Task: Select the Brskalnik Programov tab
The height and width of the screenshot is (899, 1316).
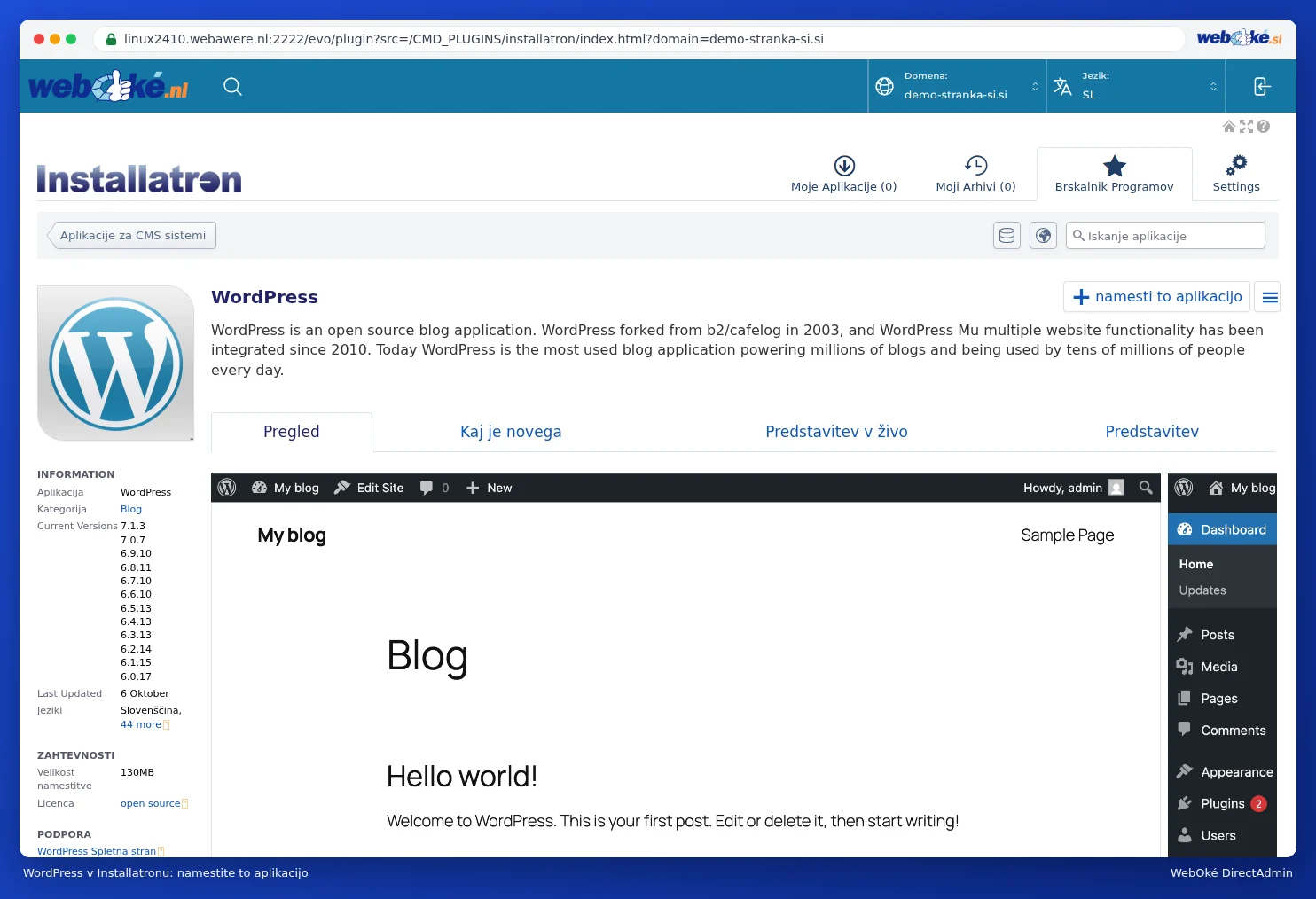Action: [x=1115, y=174]
